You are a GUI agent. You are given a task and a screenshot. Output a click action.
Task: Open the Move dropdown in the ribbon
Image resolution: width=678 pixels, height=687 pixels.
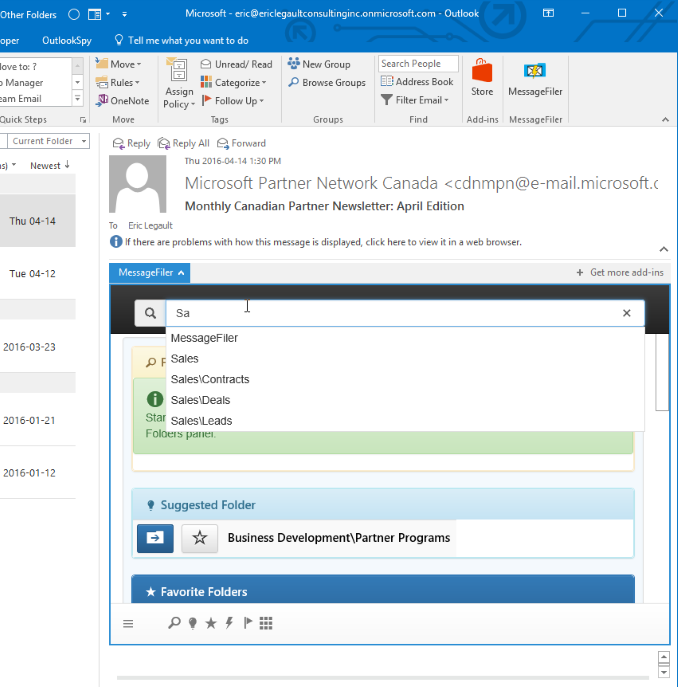pyautogui.click(x=118, y=64)
